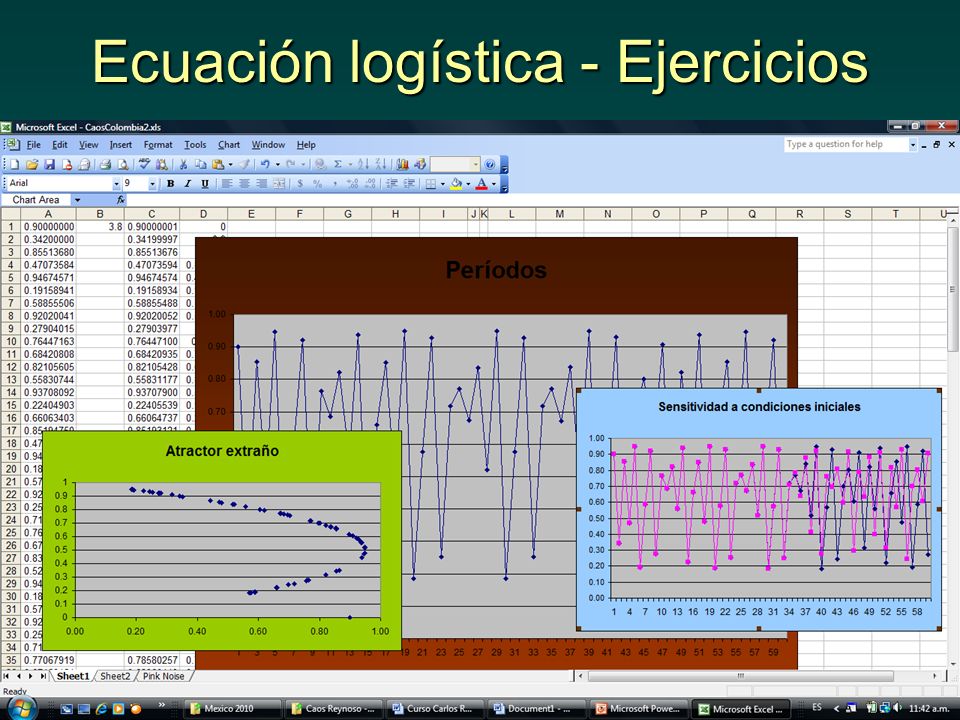Click the Print toolbar icon

[105, 164]
